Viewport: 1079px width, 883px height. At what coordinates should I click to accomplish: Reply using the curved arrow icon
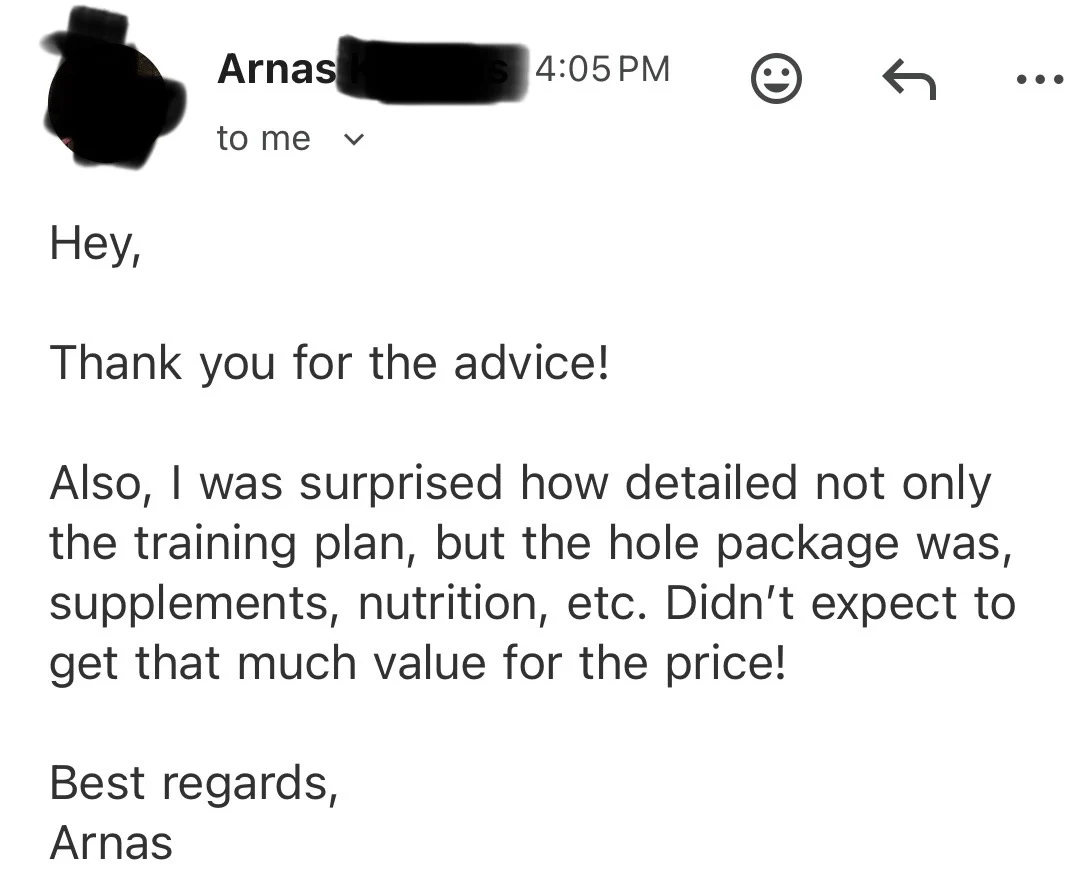[x=909, y=79]
